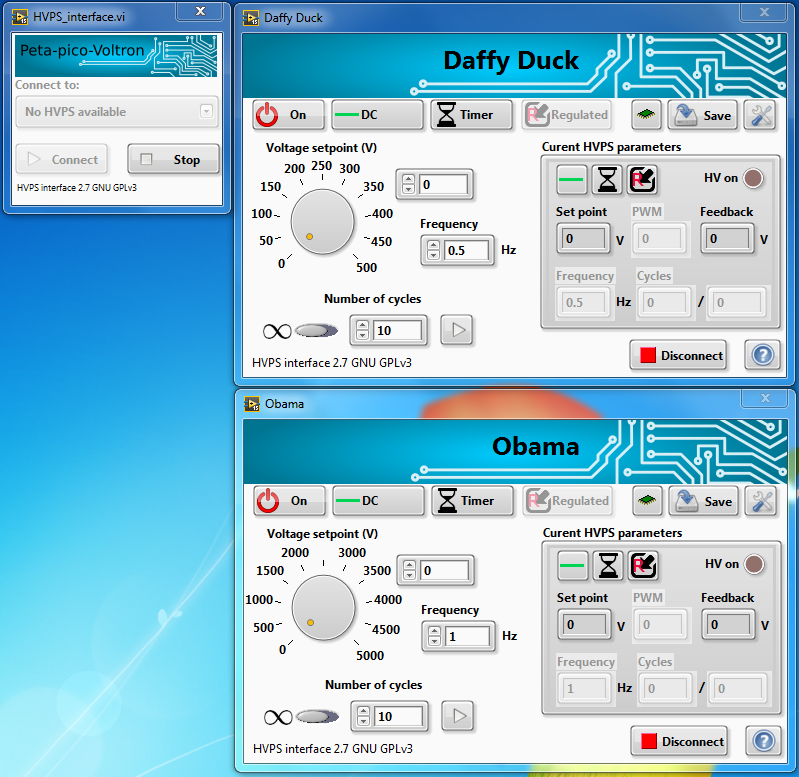Click Daffy Duck voltage setpoint knob
This screenshot has height=777, width=799.
[x=322, y=222]
